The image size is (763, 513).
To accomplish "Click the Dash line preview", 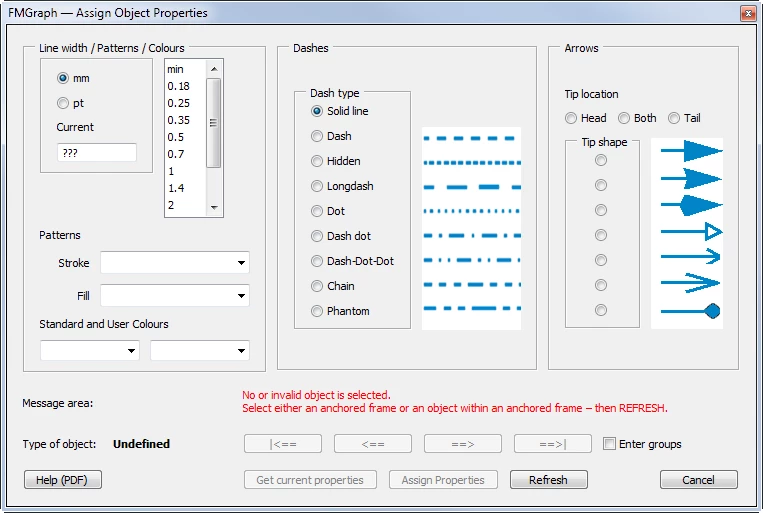I will pyautogui.click(x=470, y=139).
